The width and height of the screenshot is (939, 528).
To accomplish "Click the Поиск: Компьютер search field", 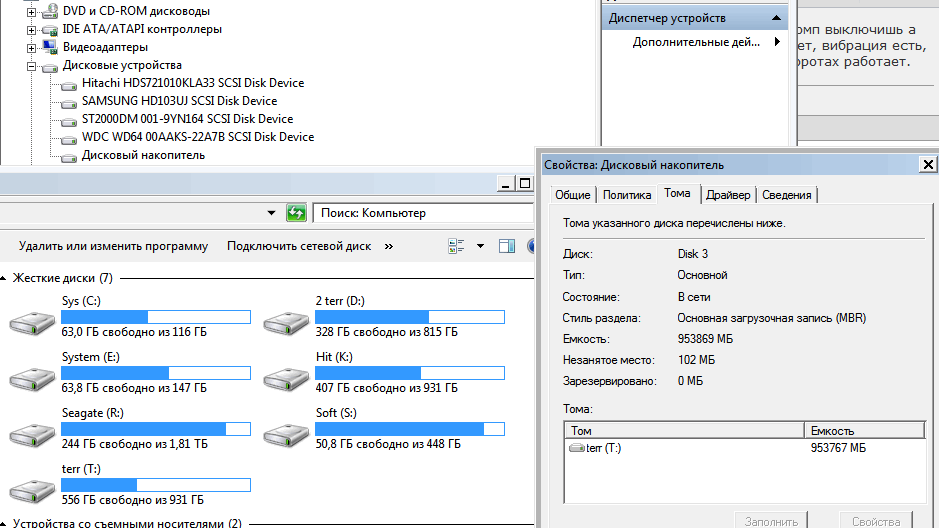I will click(423, 213).
